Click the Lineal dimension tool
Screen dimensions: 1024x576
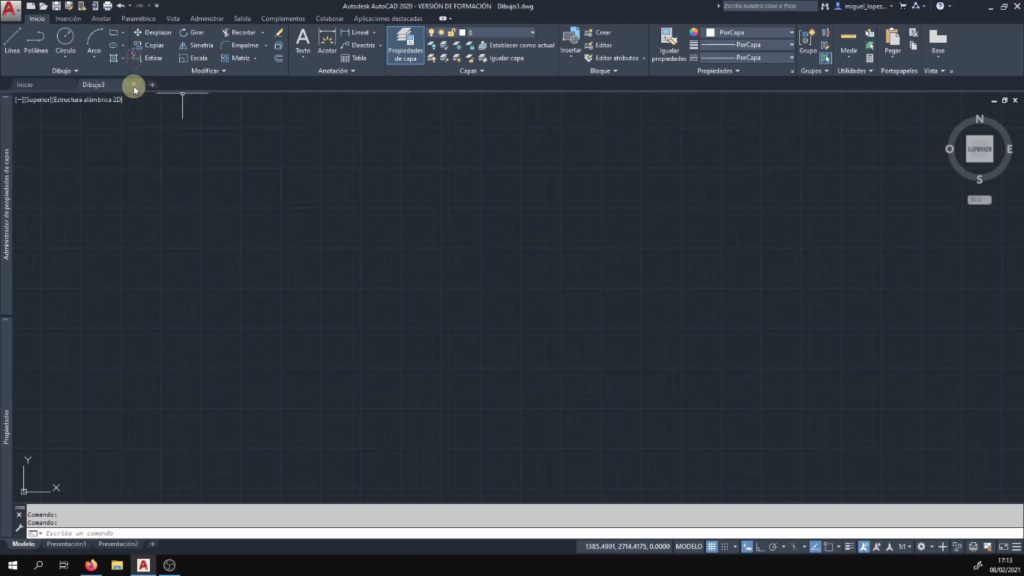355,32
